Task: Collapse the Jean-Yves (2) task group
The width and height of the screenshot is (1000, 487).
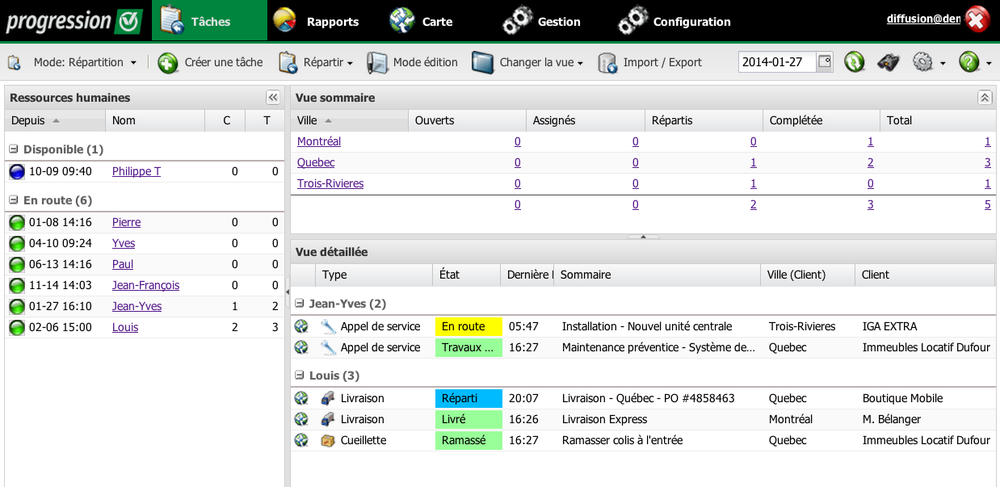Action: [x=300, y=303]
